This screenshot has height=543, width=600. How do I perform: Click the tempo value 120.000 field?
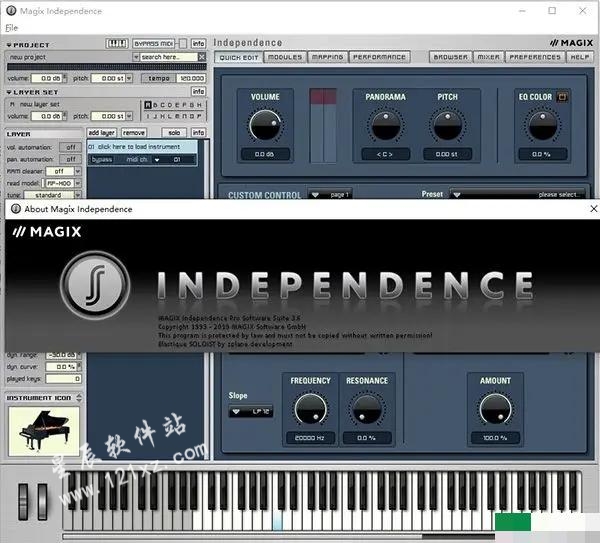tap(191, 78)
